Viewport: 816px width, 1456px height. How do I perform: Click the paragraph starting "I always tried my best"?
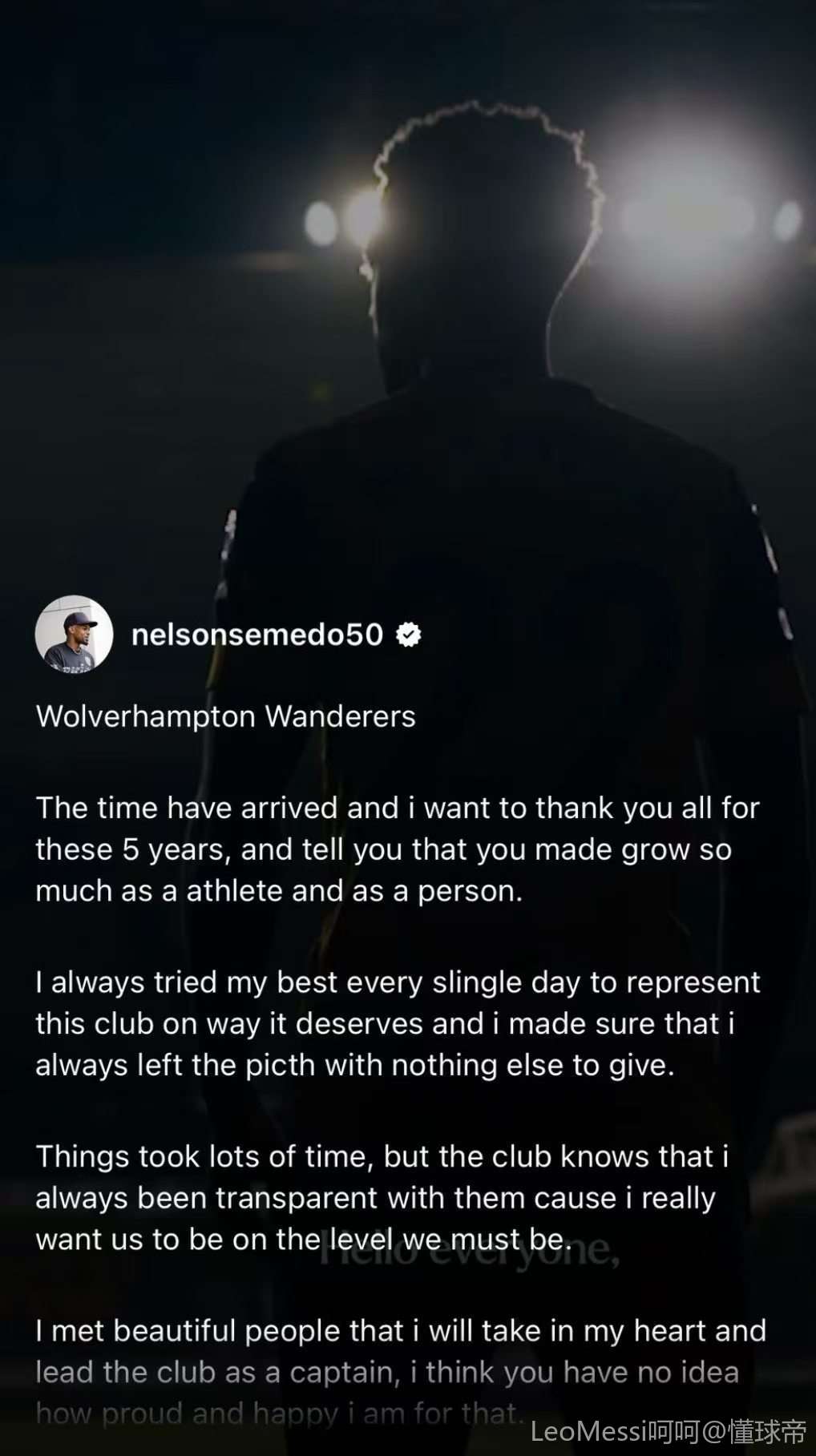[398, 1023]
